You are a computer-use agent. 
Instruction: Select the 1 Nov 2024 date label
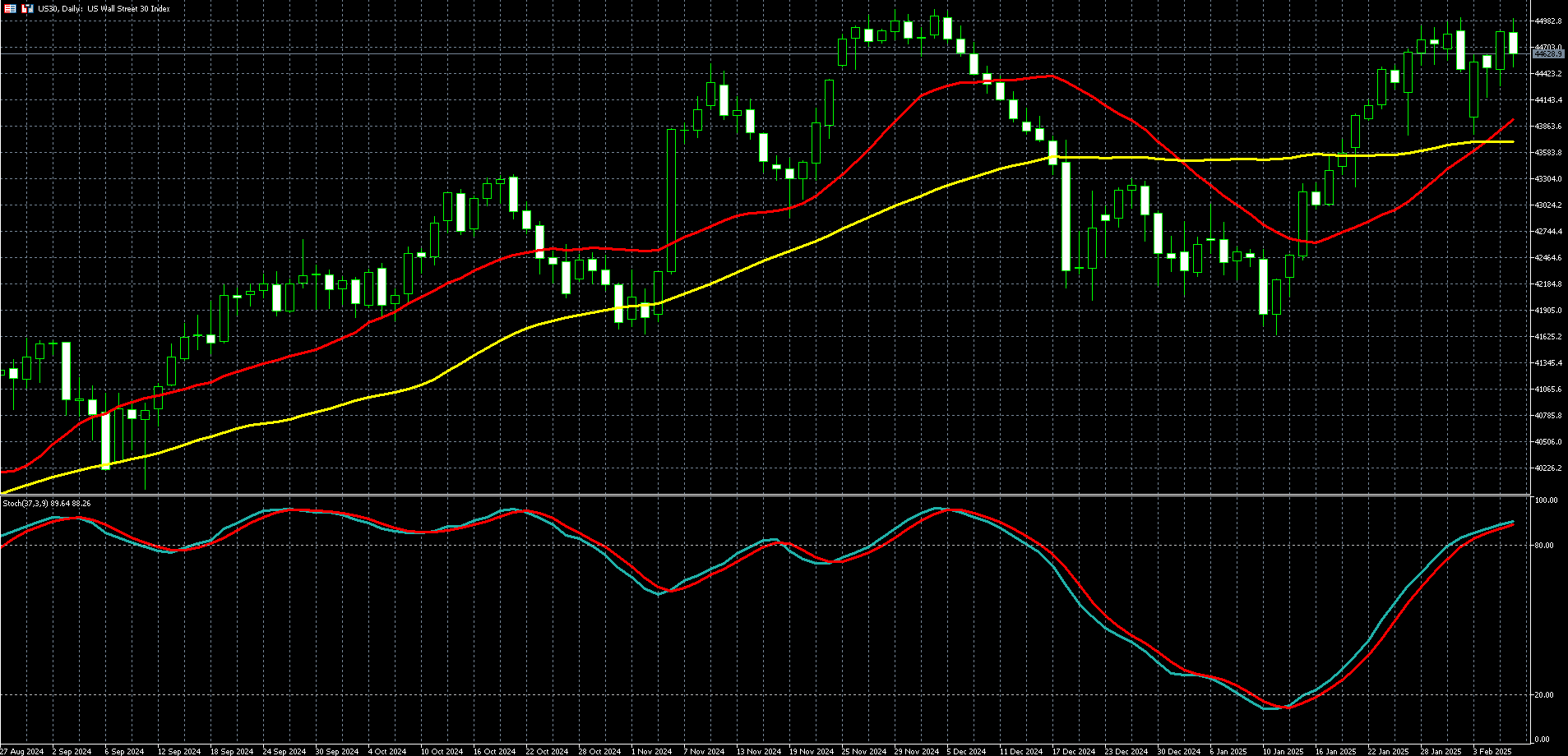click(x=652, y=751)
